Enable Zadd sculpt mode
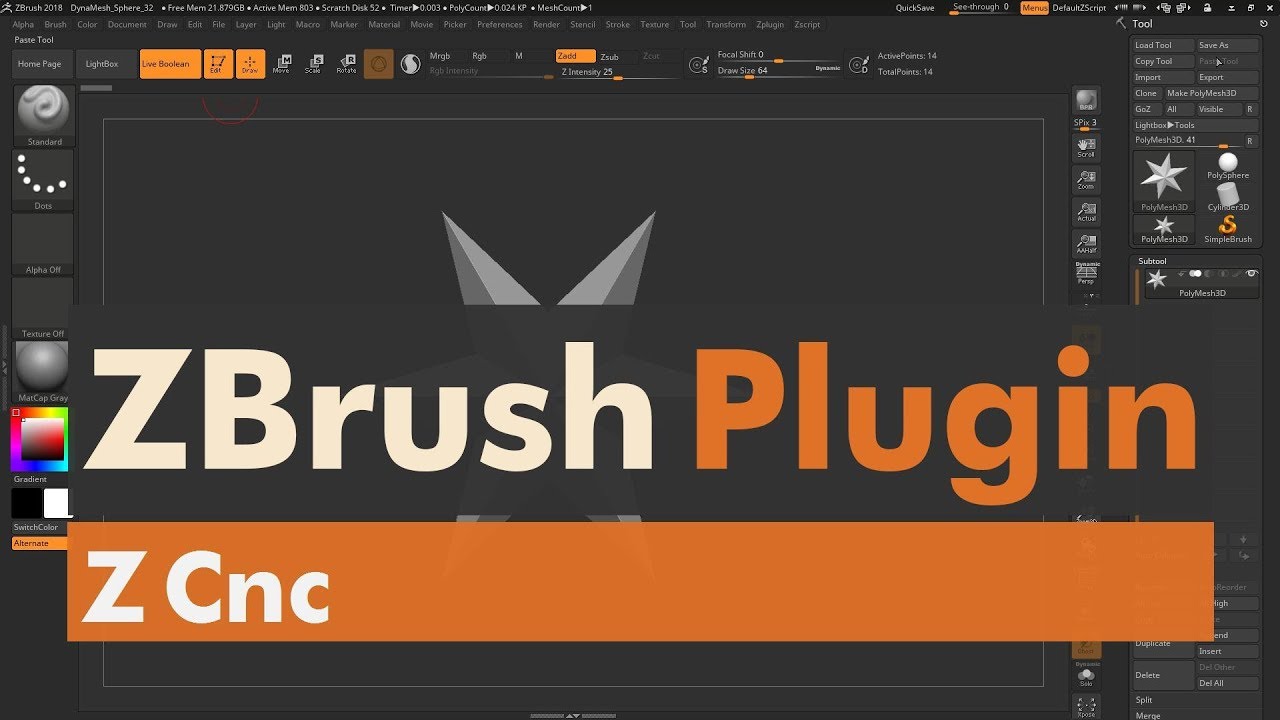 tap(575, 56)
